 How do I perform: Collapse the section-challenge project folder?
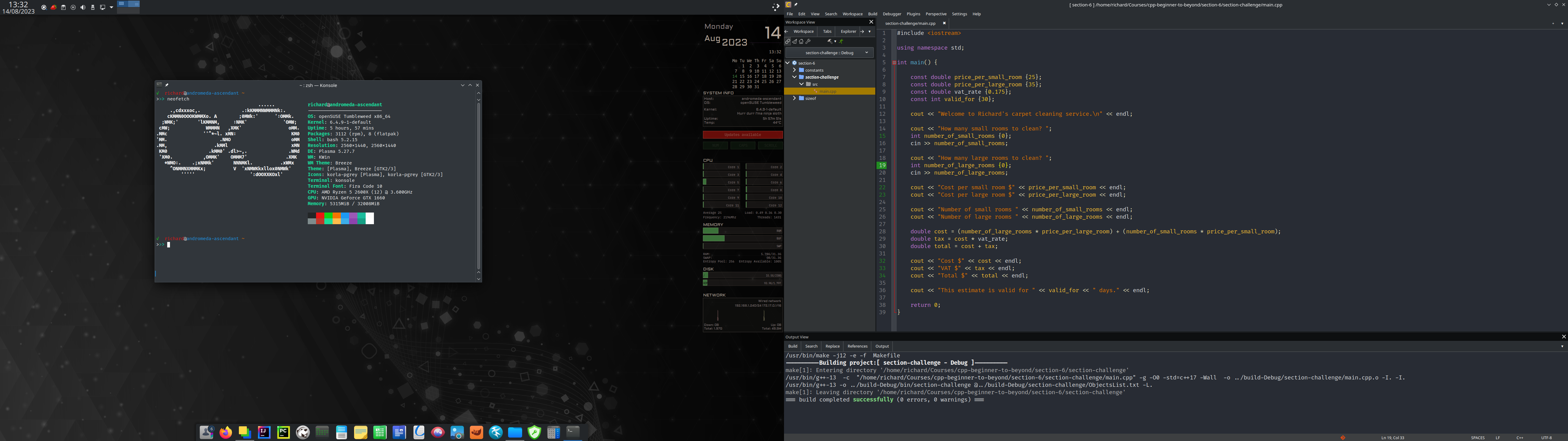(x=794, y=77)
